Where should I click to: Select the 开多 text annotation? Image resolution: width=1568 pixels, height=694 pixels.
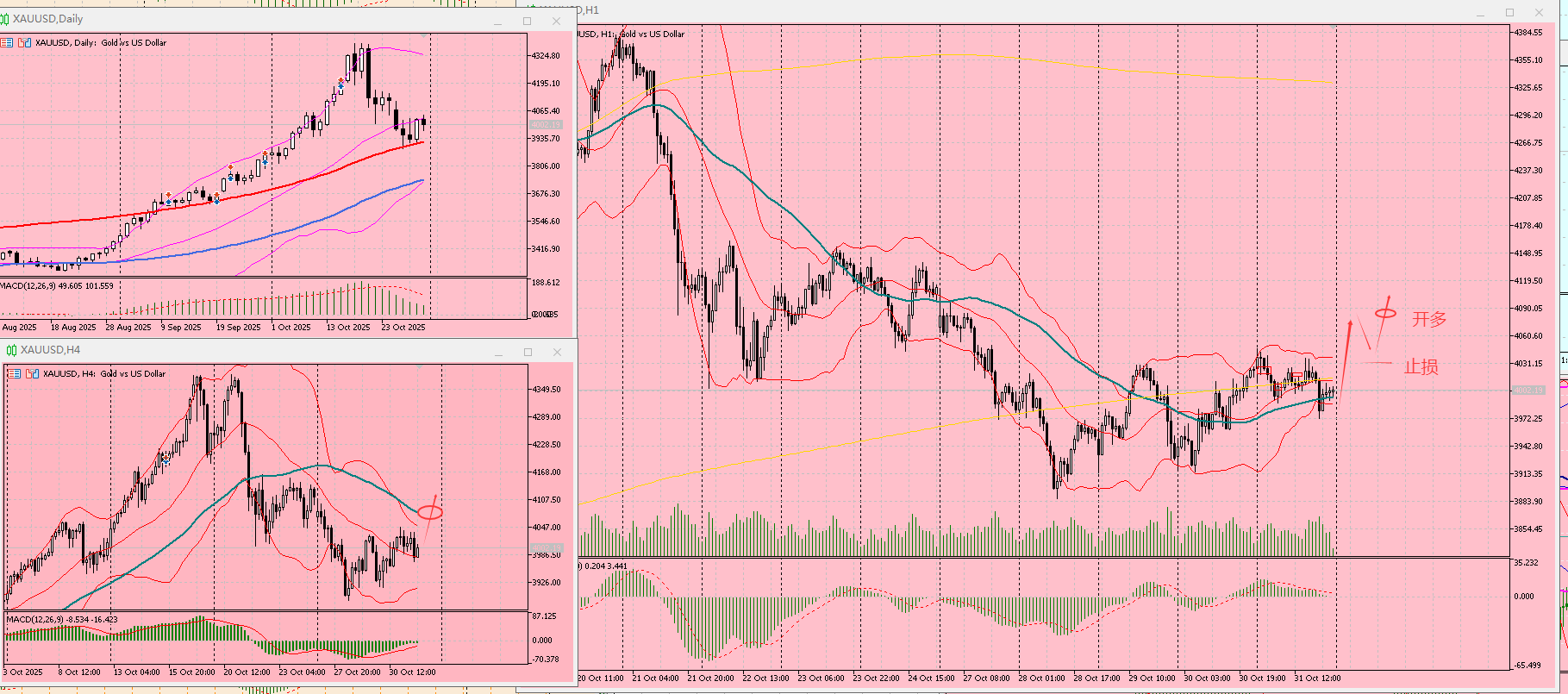(x=1428, y=319)
